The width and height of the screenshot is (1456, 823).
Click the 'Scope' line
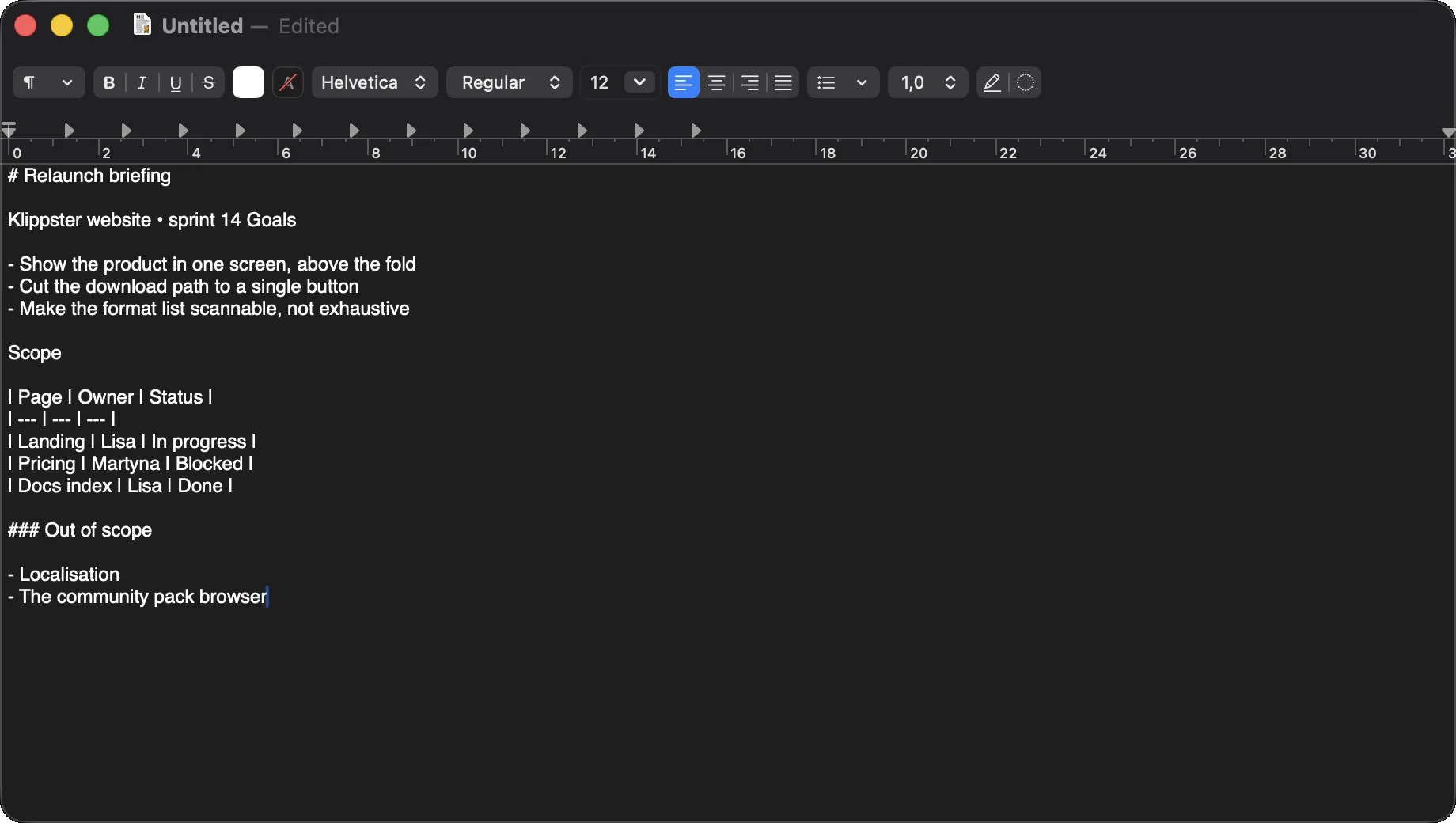coord(35,353)
